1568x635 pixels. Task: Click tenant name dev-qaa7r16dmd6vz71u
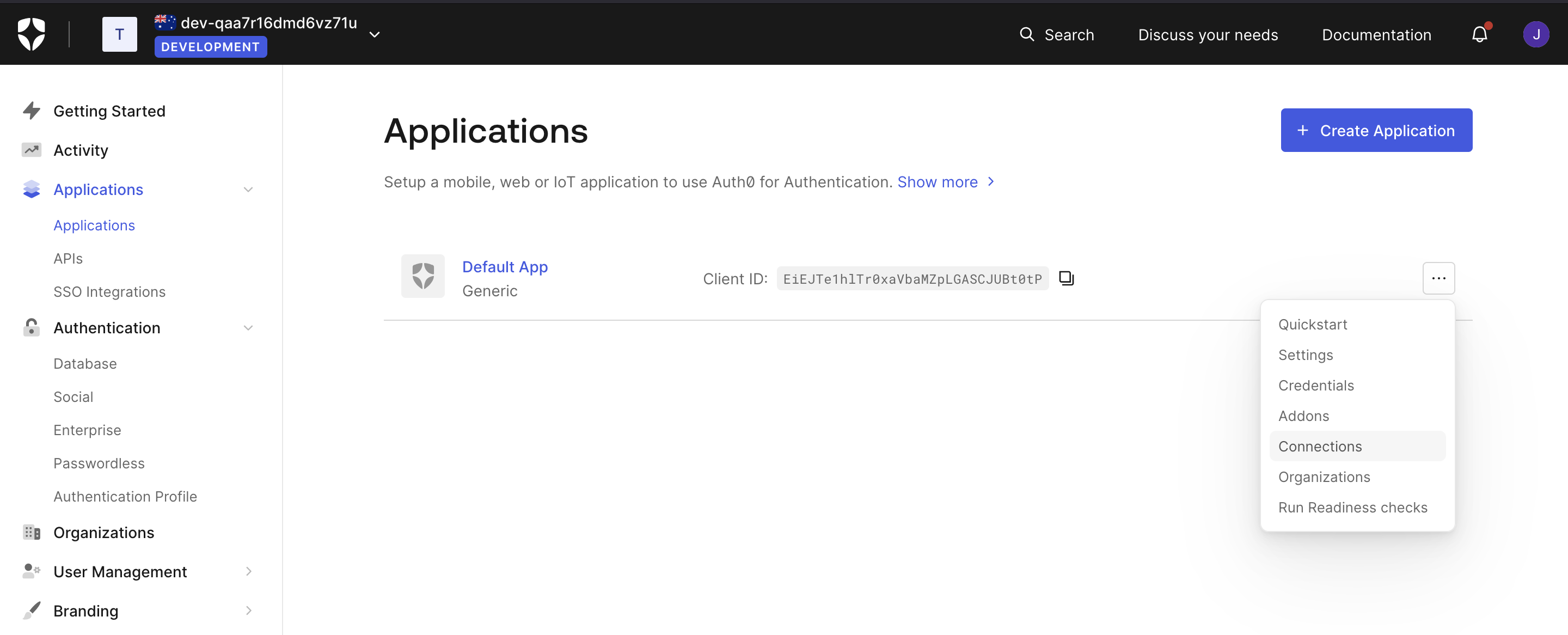click(x=269, y=22)
